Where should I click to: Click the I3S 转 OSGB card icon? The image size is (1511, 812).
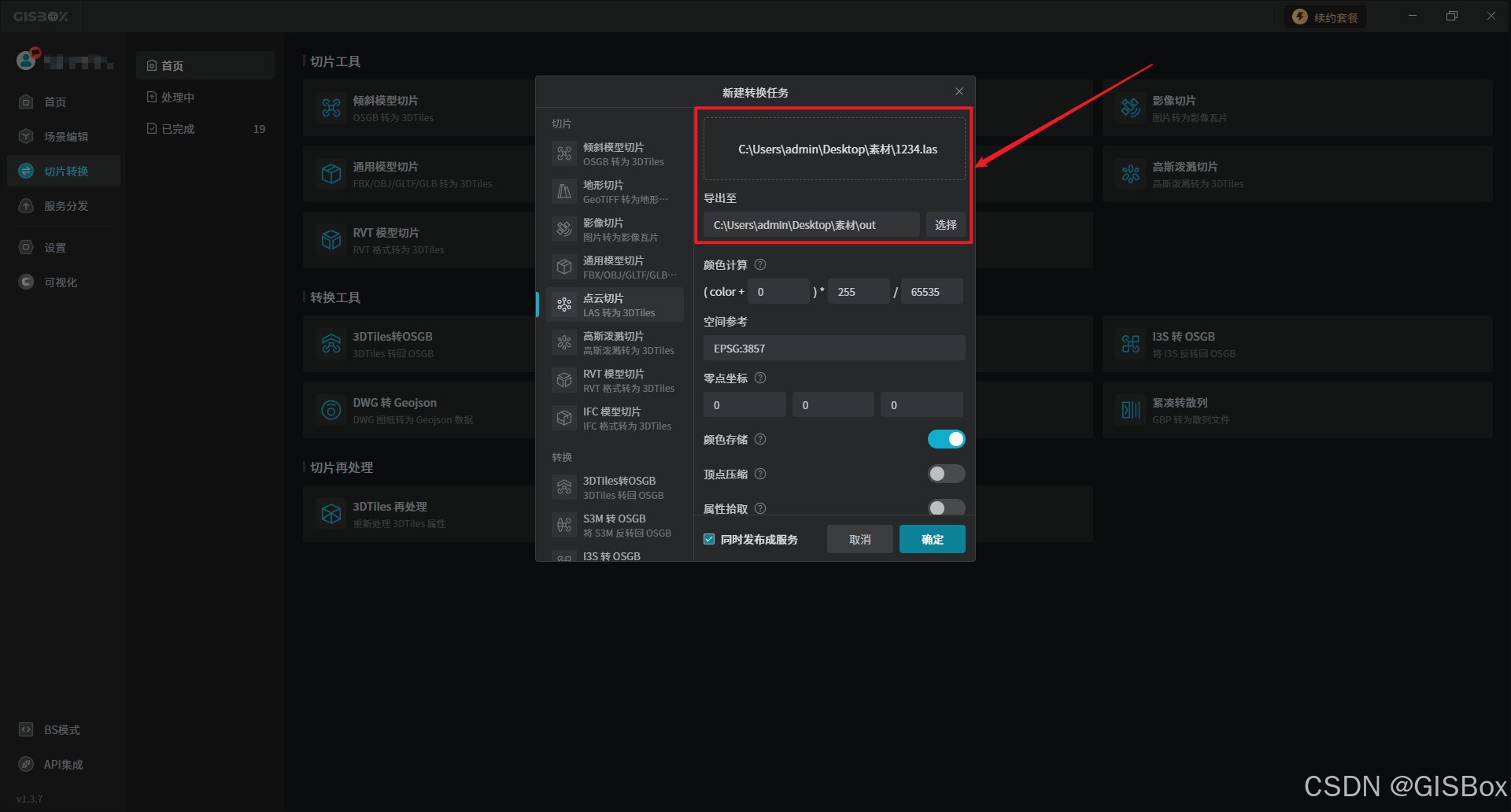(x=1131, y=344)
